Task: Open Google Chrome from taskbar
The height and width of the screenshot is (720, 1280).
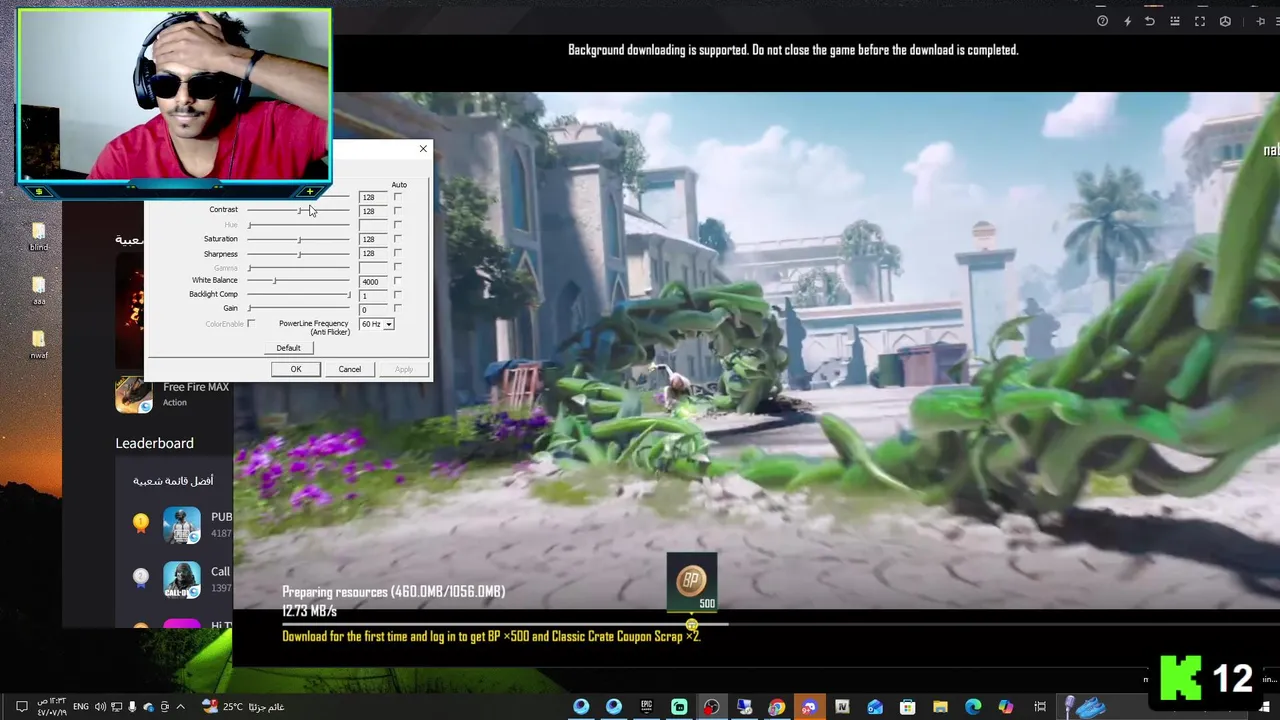Action: [x=777, y=707]
